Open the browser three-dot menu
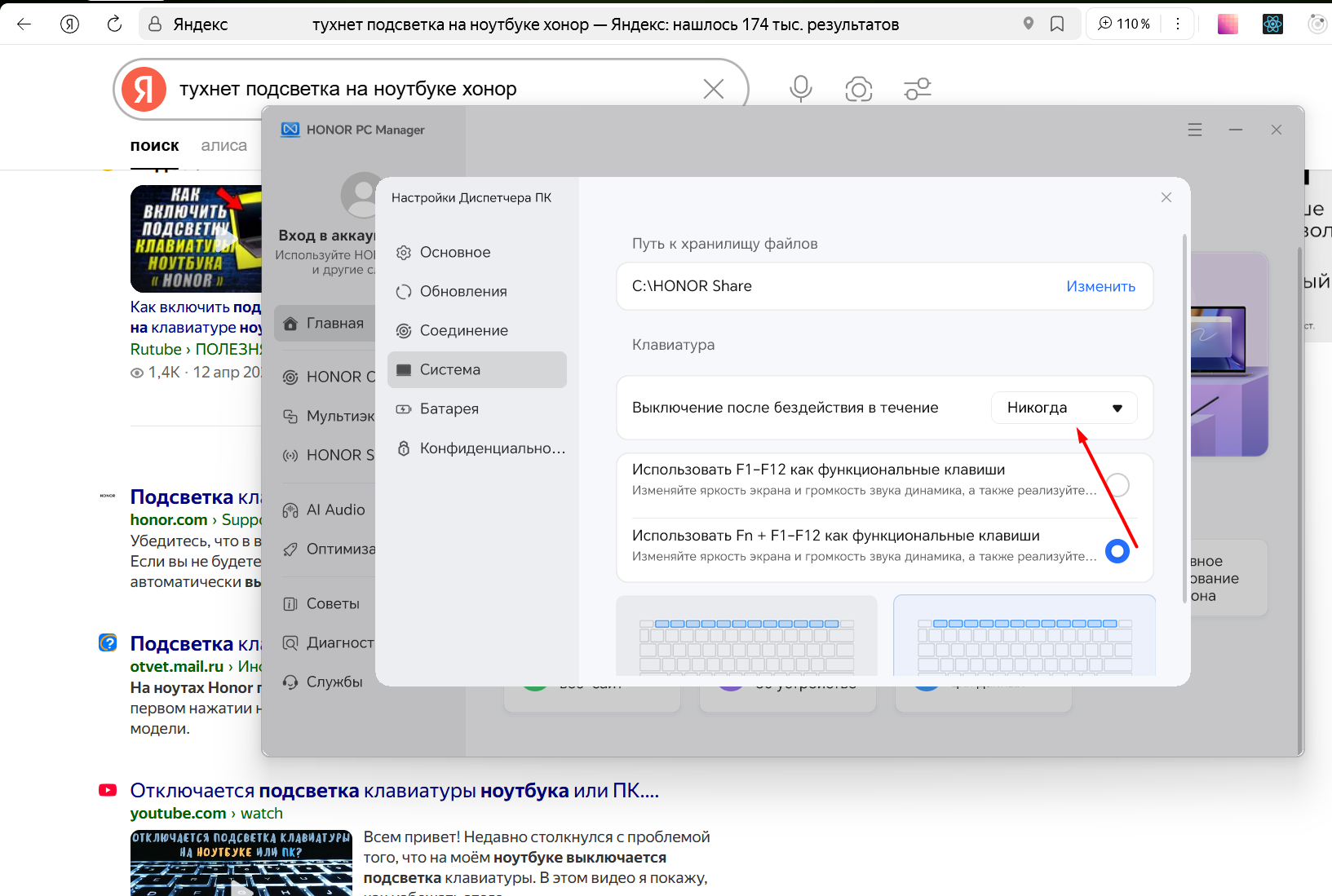The image size is (1332, 896). point(1178,24)
